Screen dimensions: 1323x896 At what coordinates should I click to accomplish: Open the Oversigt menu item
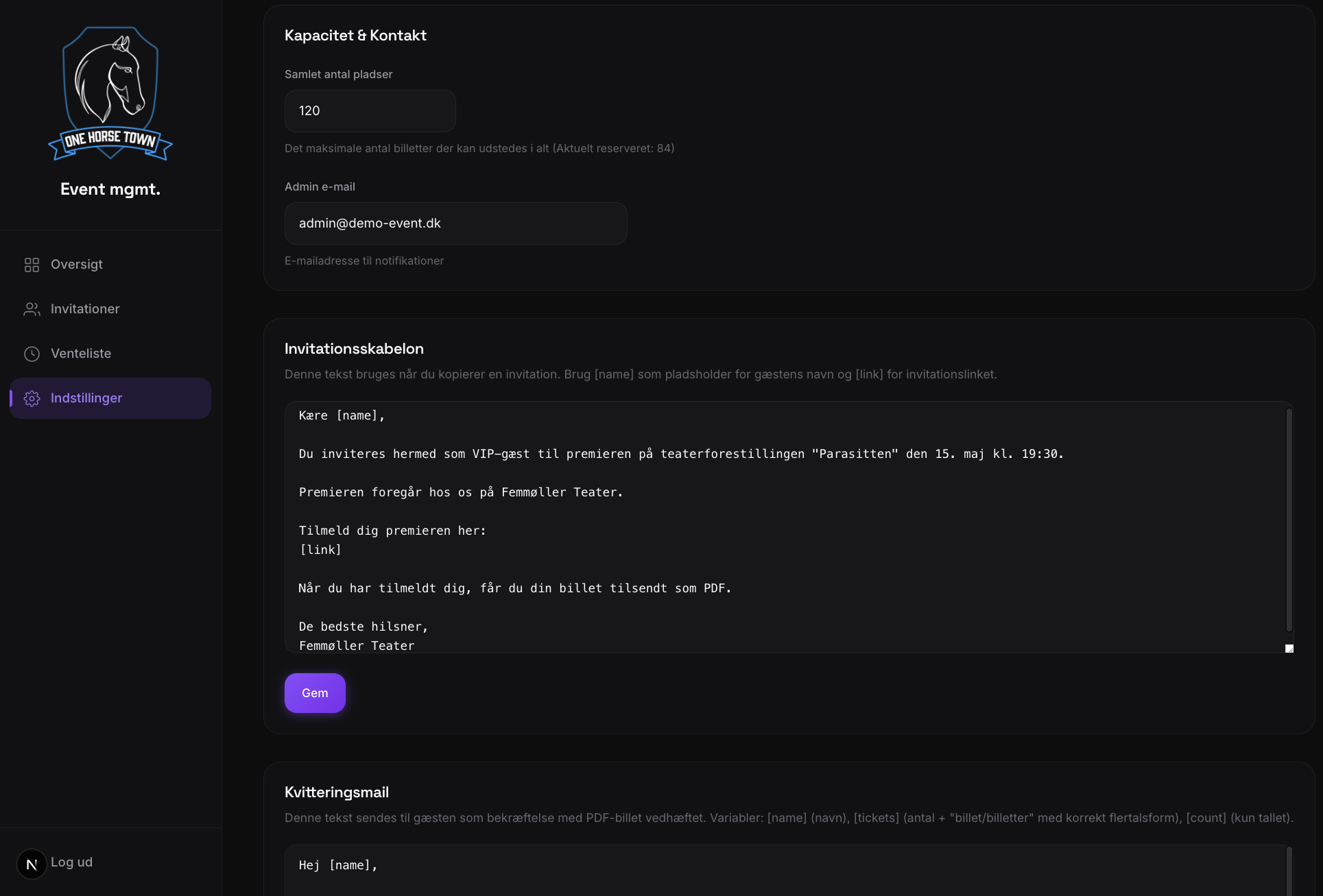(x=110, y=265)
